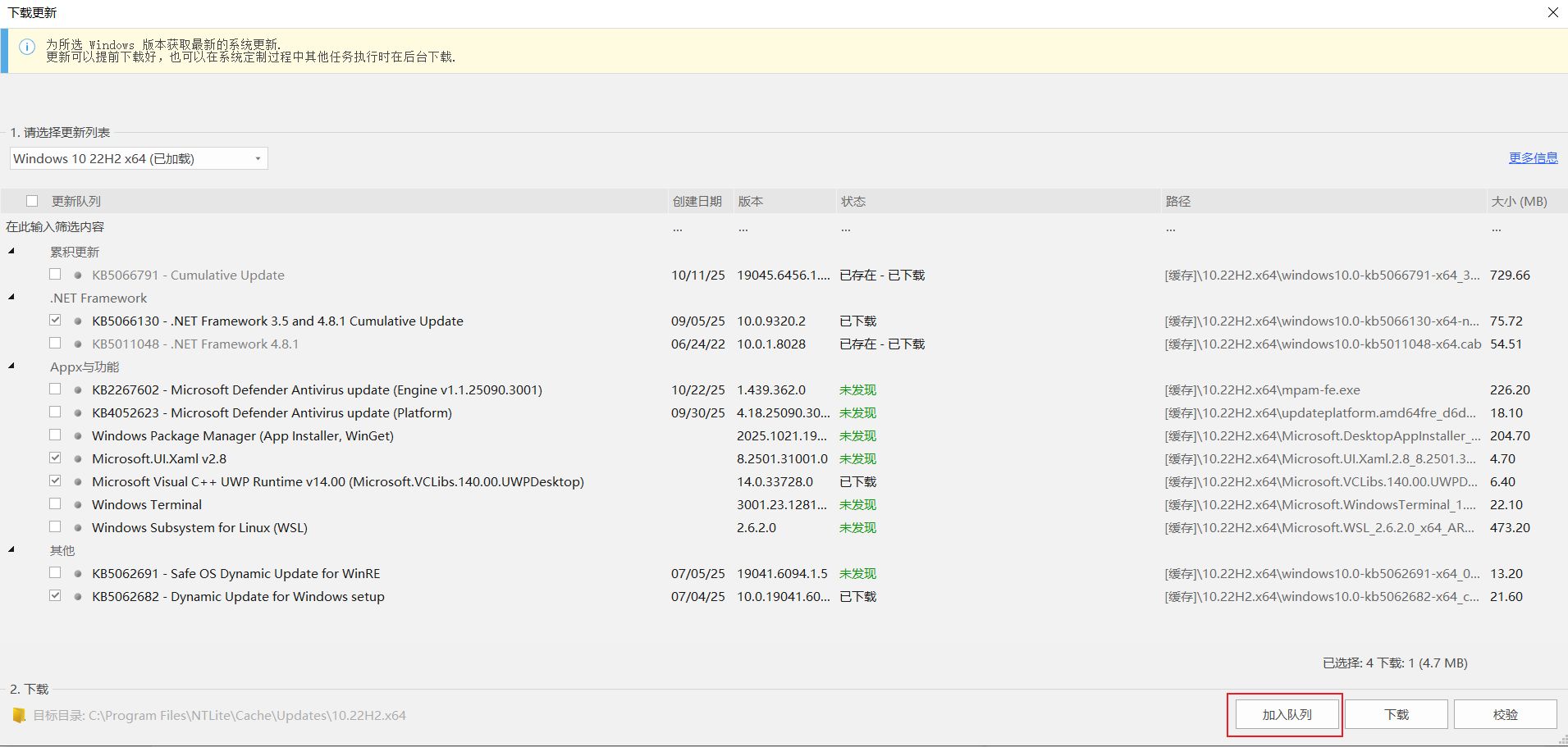Click the resize grip at window corner
The width and height of the screenshot is (1568, 747).
pos(1561,740)
